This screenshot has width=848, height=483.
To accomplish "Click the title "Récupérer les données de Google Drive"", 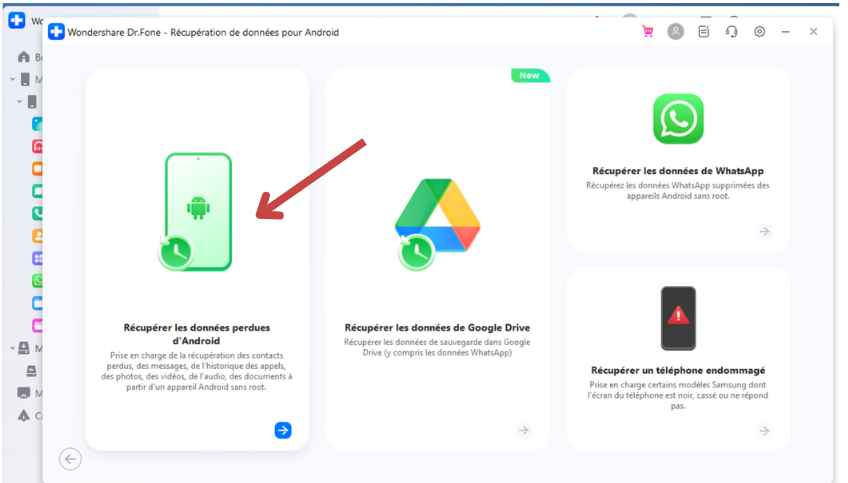I will (437, 327).
